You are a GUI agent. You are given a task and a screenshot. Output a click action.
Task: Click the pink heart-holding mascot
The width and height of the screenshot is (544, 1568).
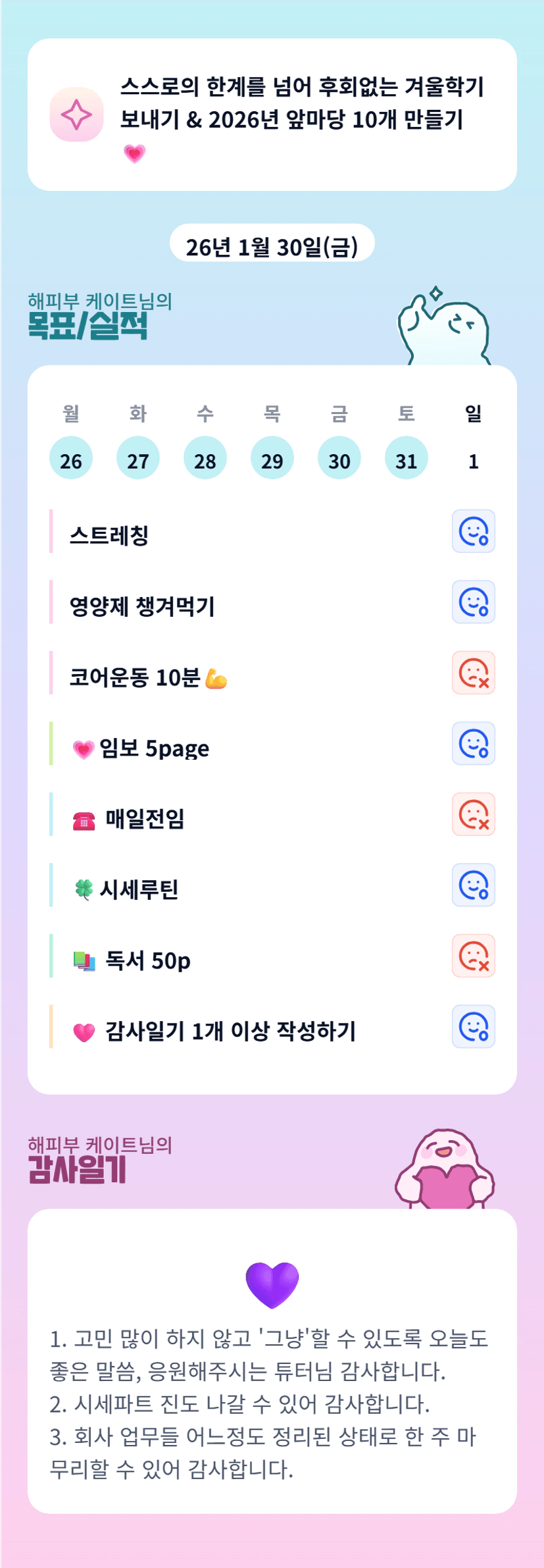(x=445, y=1170)
